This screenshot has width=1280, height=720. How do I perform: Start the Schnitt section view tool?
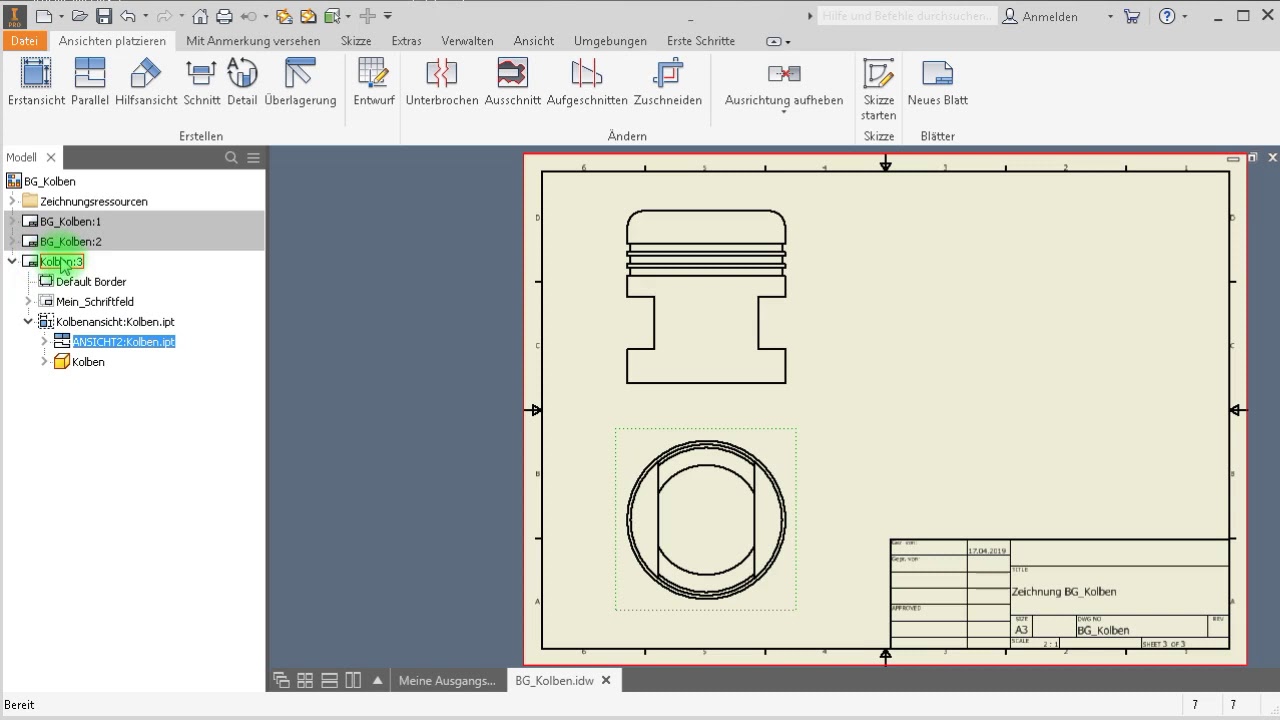click(x=202, y=82)
